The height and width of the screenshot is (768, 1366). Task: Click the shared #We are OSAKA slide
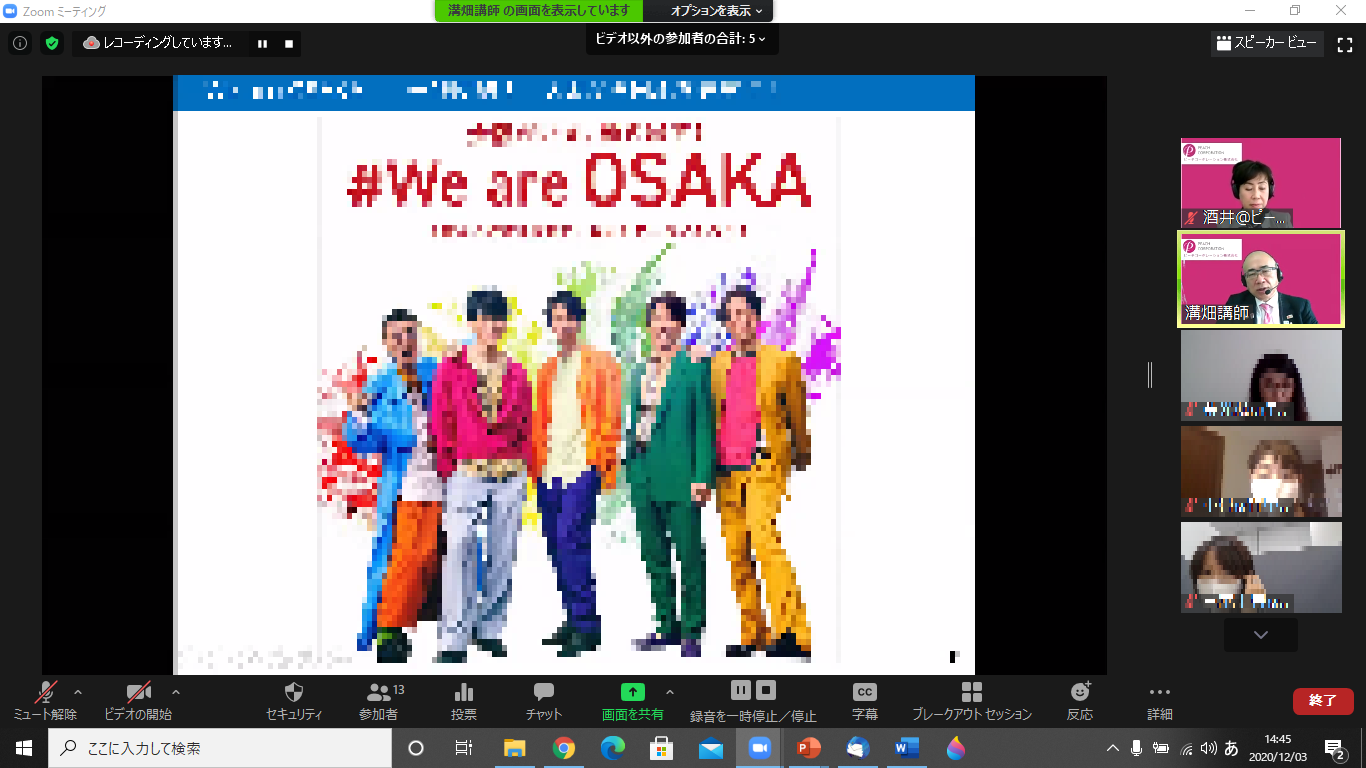pos(574,375)
